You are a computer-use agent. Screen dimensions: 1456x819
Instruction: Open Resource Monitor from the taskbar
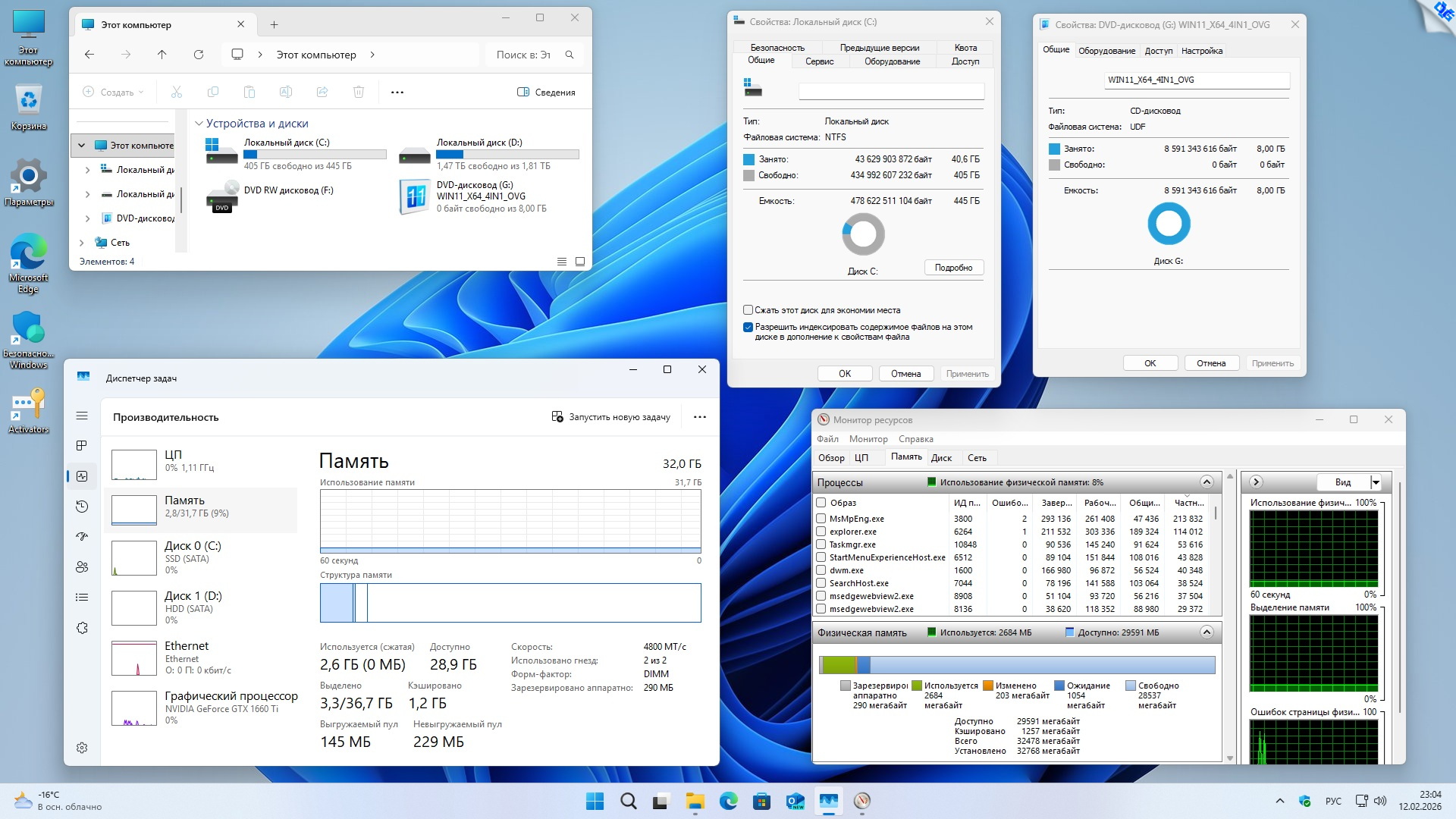point(861,801)
